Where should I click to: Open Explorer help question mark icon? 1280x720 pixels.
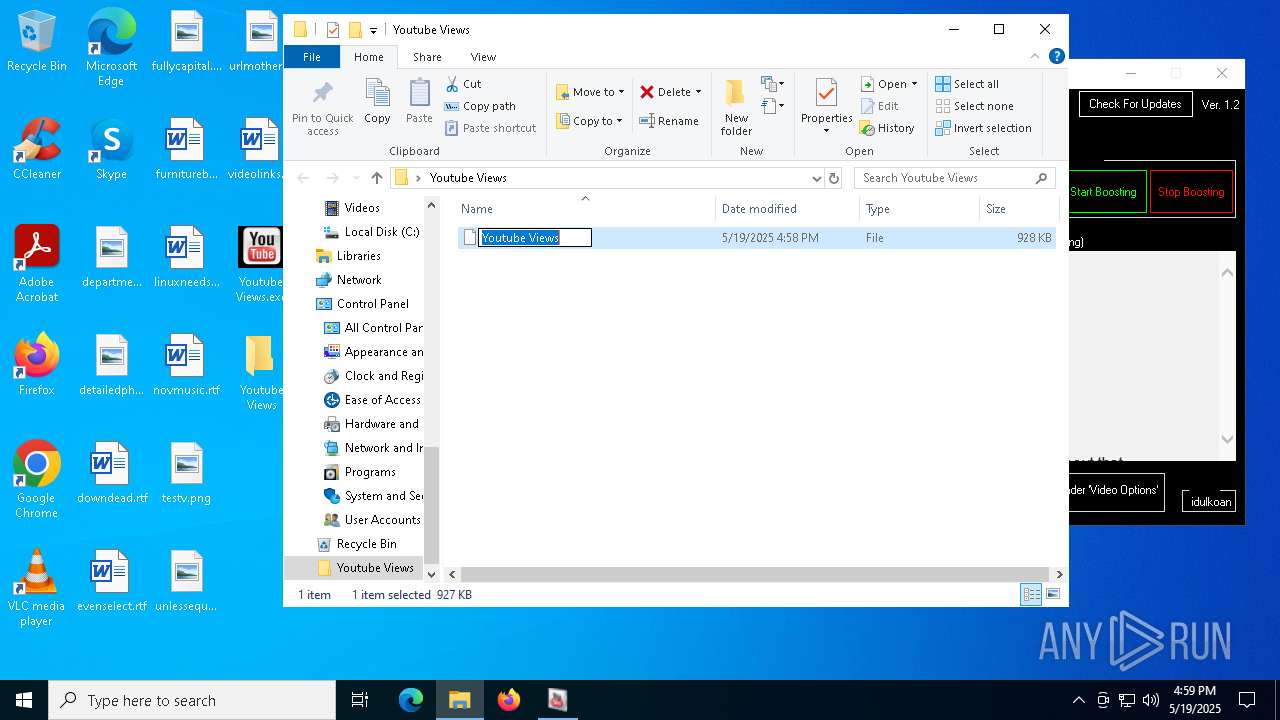coord(1056,57)
